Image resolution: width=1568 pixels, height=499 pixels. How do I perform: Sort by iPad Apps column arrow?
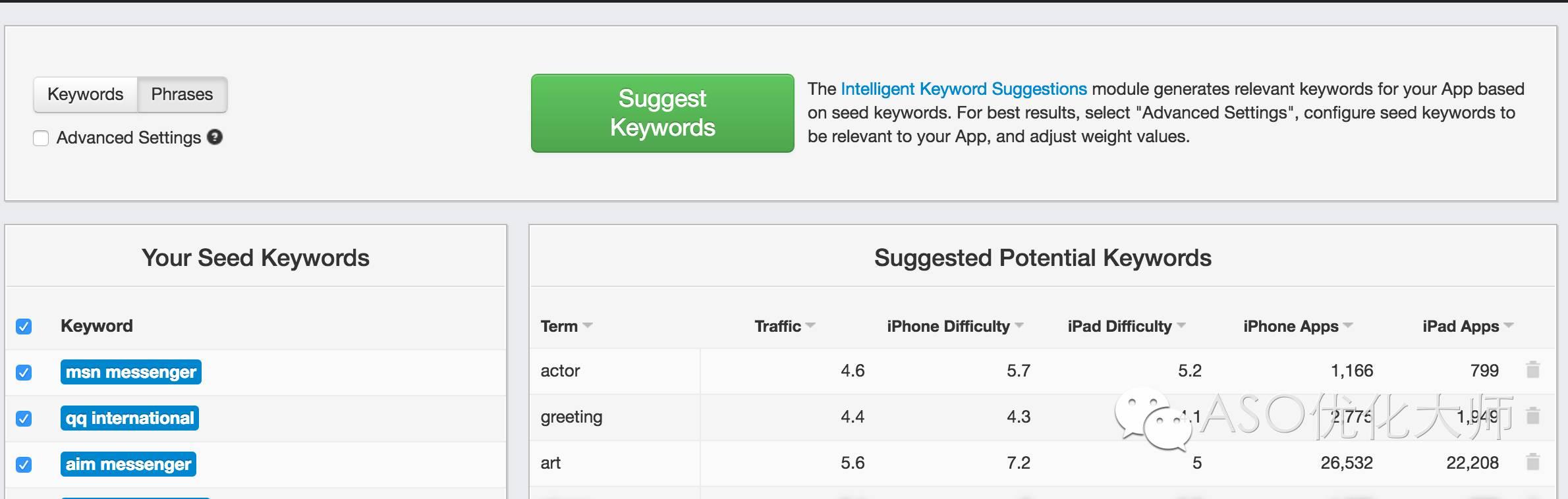[1509, 325]
